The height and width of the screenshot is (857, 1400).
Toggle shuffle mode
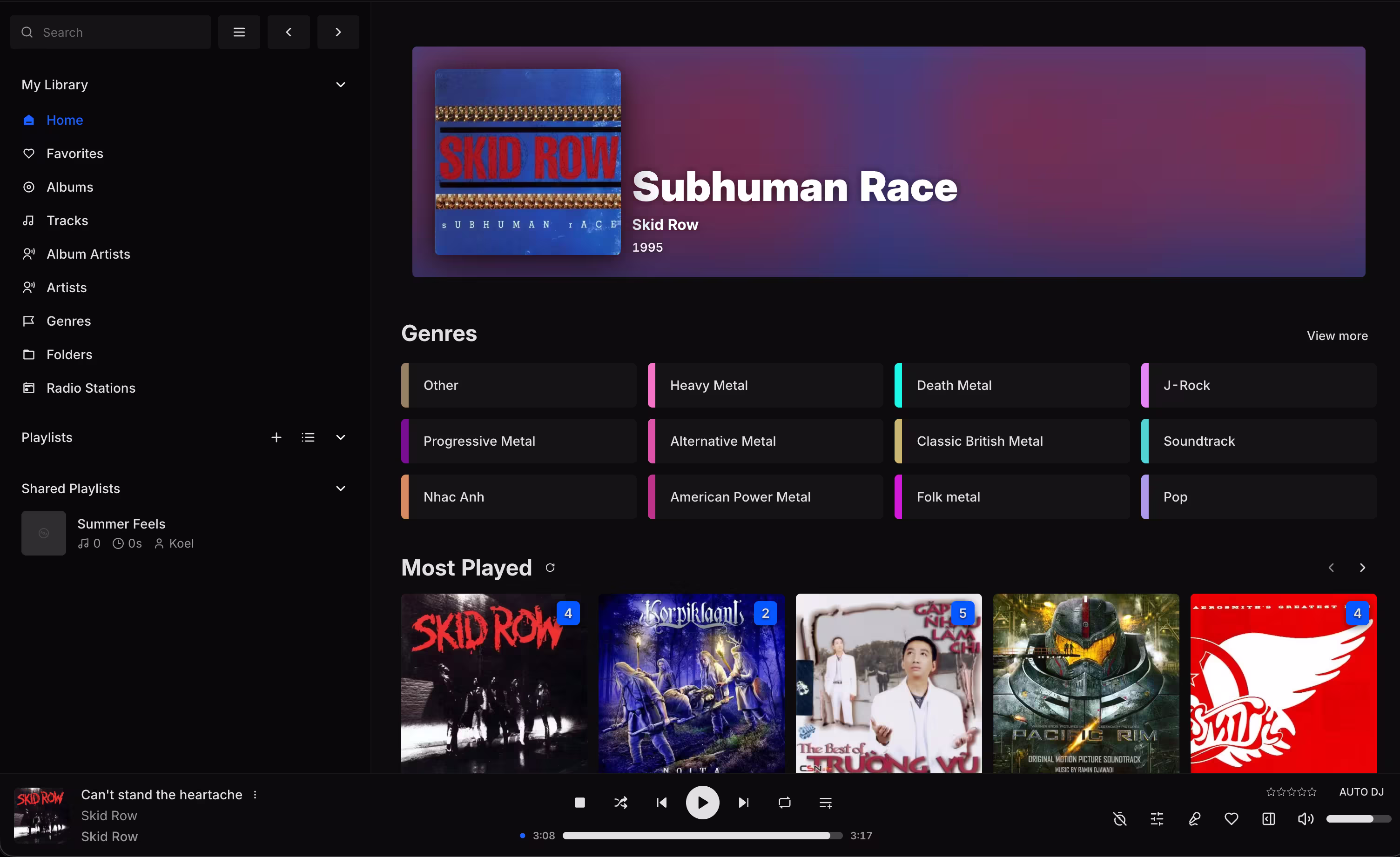coord(620,803)
